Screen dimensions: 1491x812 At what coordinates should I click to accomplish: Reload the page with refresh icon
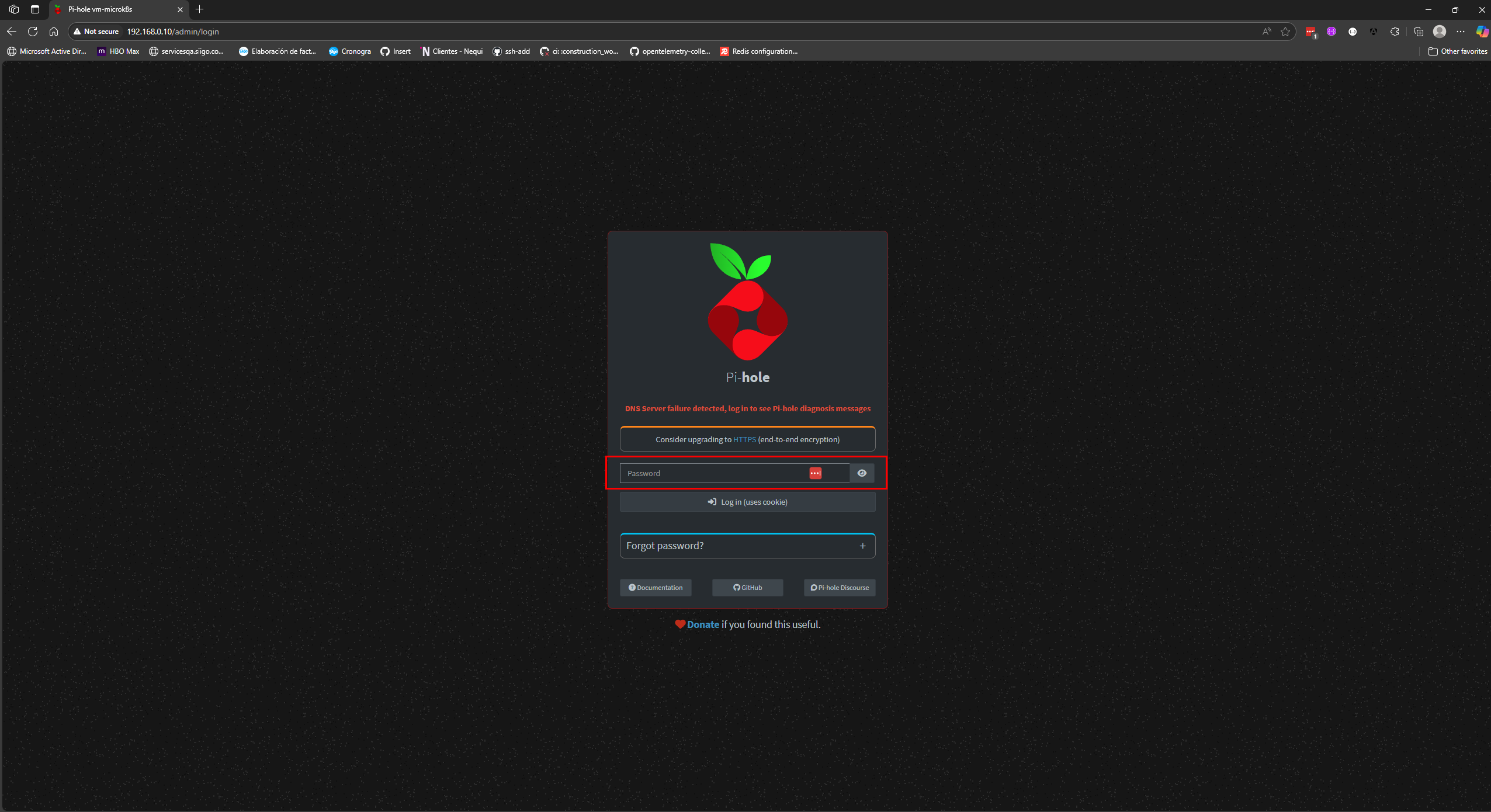[33, 32]
